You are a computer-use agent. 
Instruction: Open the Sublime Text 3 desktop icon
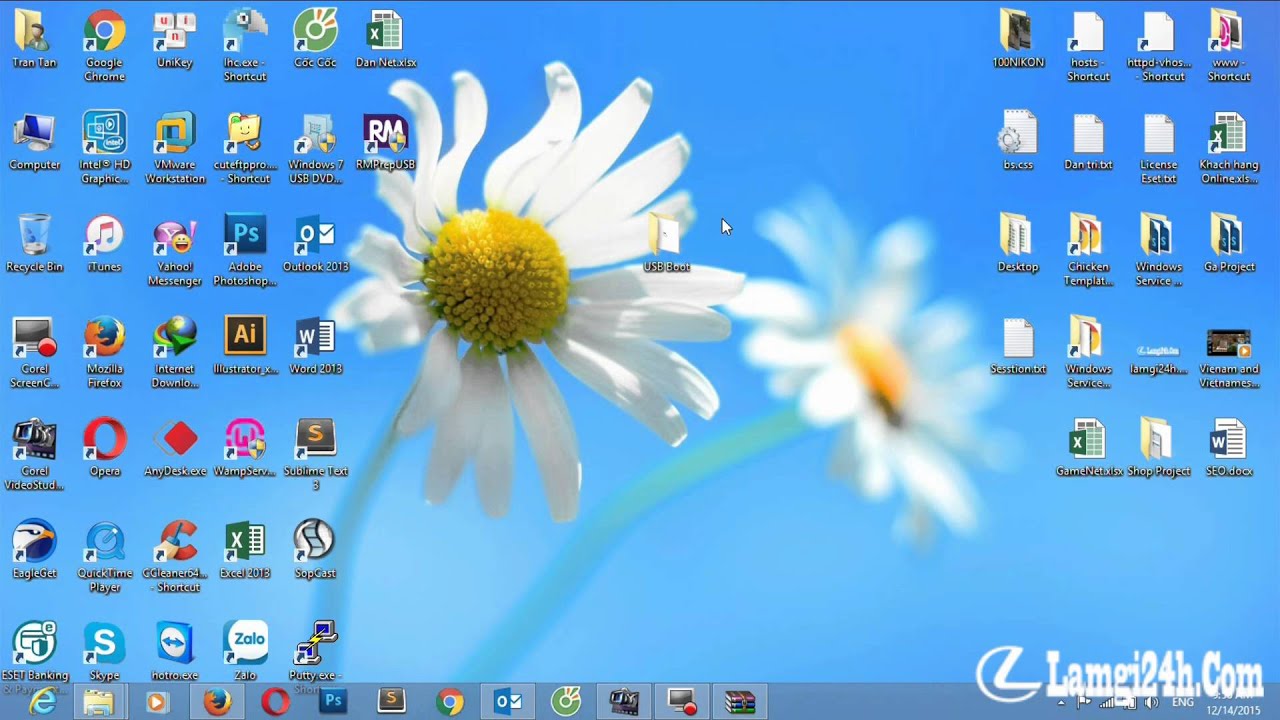click(315, 454)
